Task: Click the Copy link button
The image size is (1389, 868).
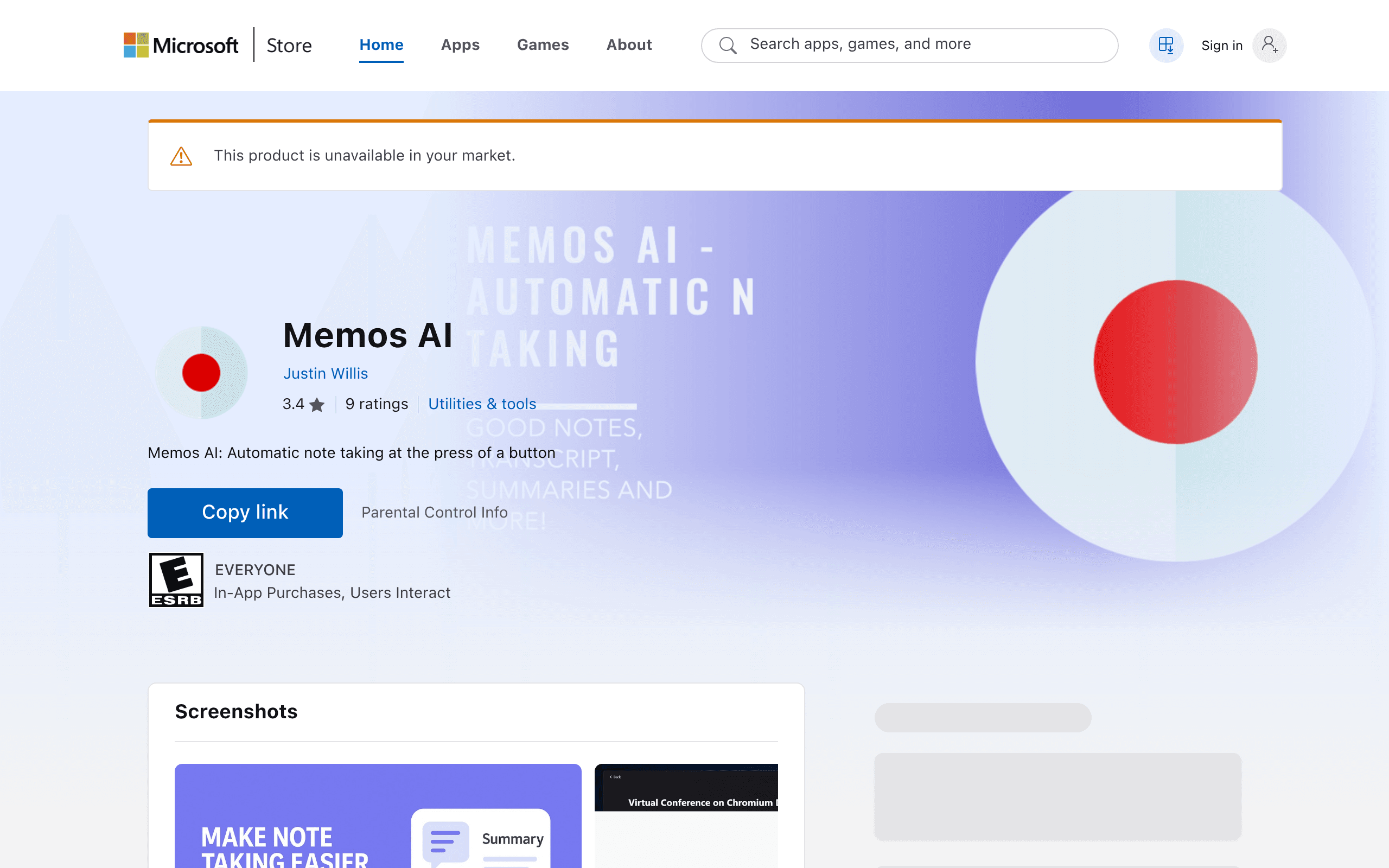Action: click(x=245, y=513)
